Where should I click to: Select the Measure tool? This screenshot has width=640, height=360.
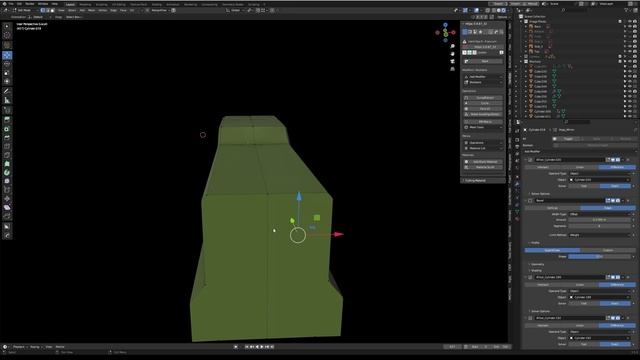click(7, 100)
